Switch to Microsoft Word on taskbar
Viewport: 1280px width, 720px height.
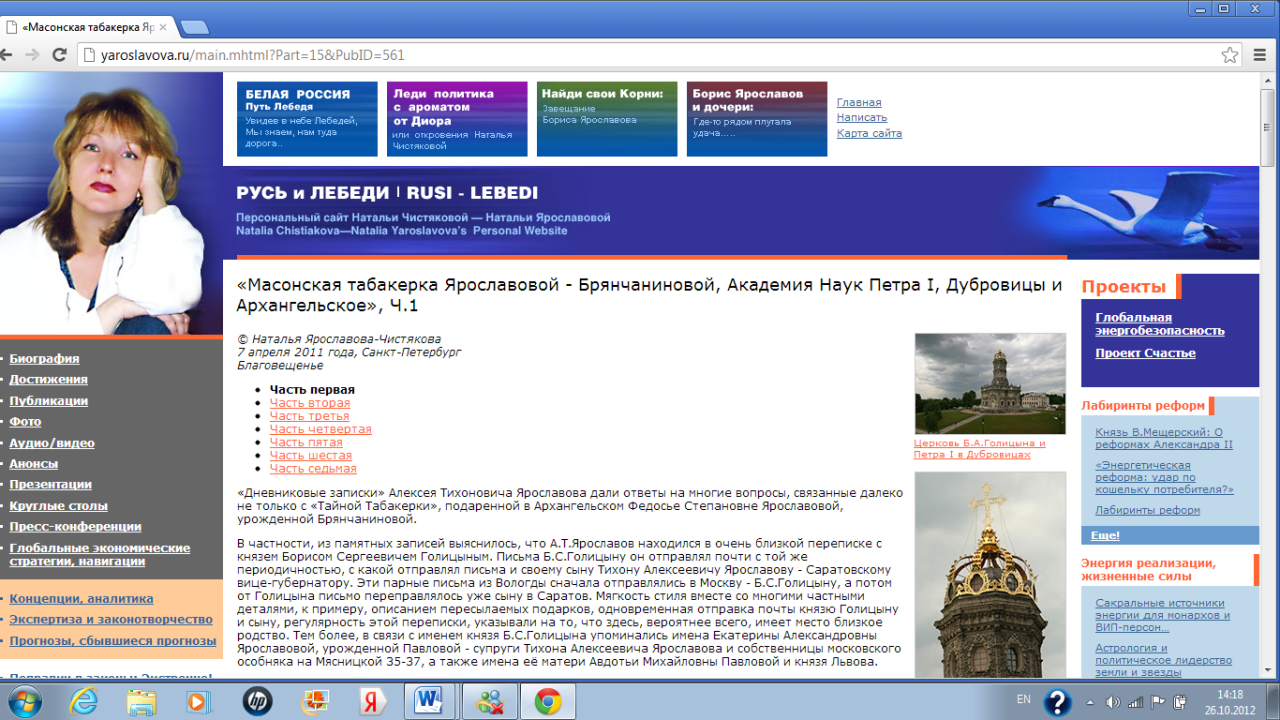pos(431,701)
